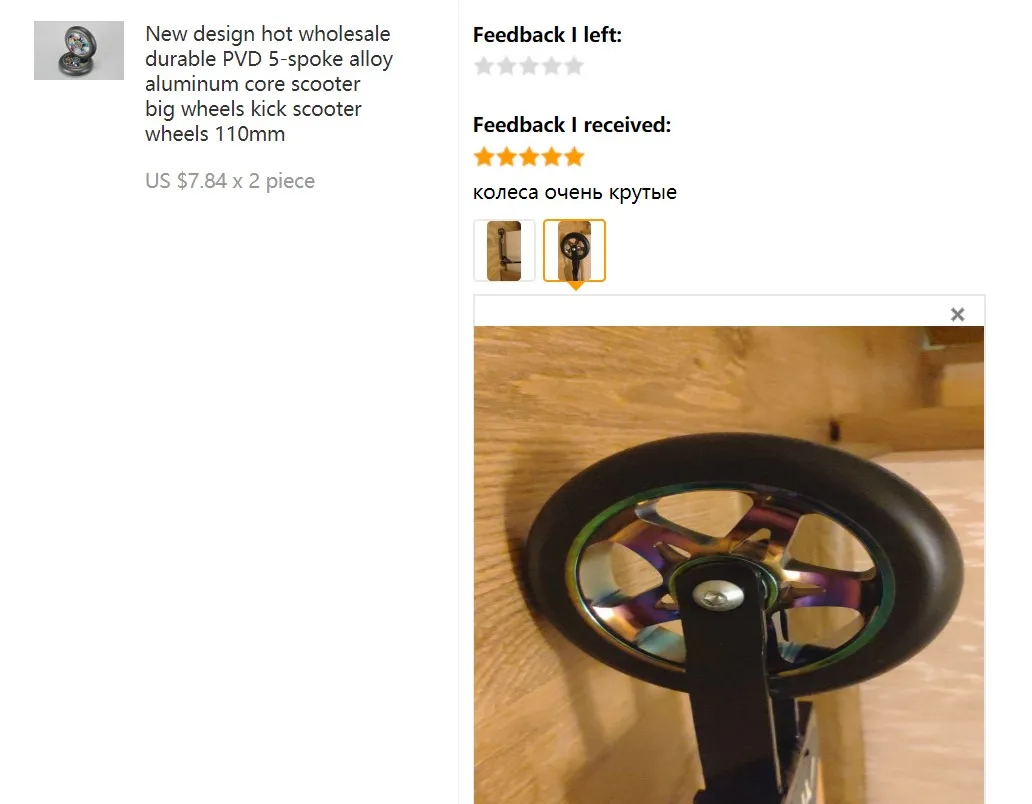Screen dimensions: 1032x804
Task: Rate two stars under Feedback I left
Action: point(506,66)
